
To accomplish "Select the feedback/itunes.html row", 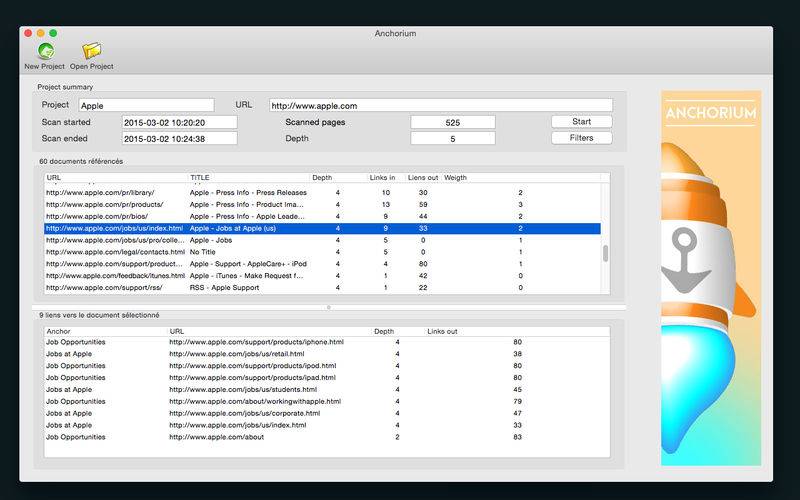I will pos(322,276).
